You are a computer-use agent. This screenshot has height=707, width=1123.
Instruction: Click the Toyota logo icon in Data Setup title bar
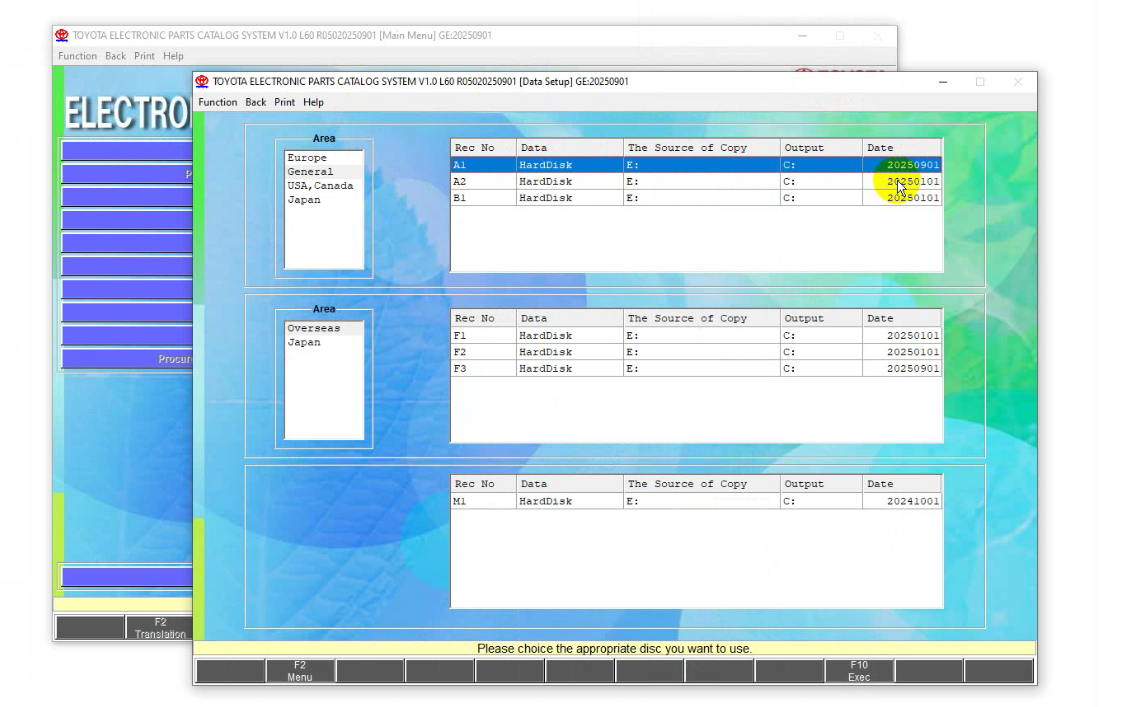(202, 82)
